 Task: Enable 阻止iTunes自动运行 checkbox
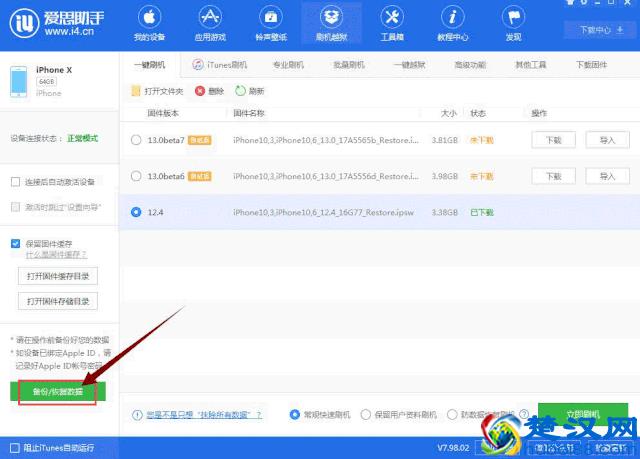15,448
